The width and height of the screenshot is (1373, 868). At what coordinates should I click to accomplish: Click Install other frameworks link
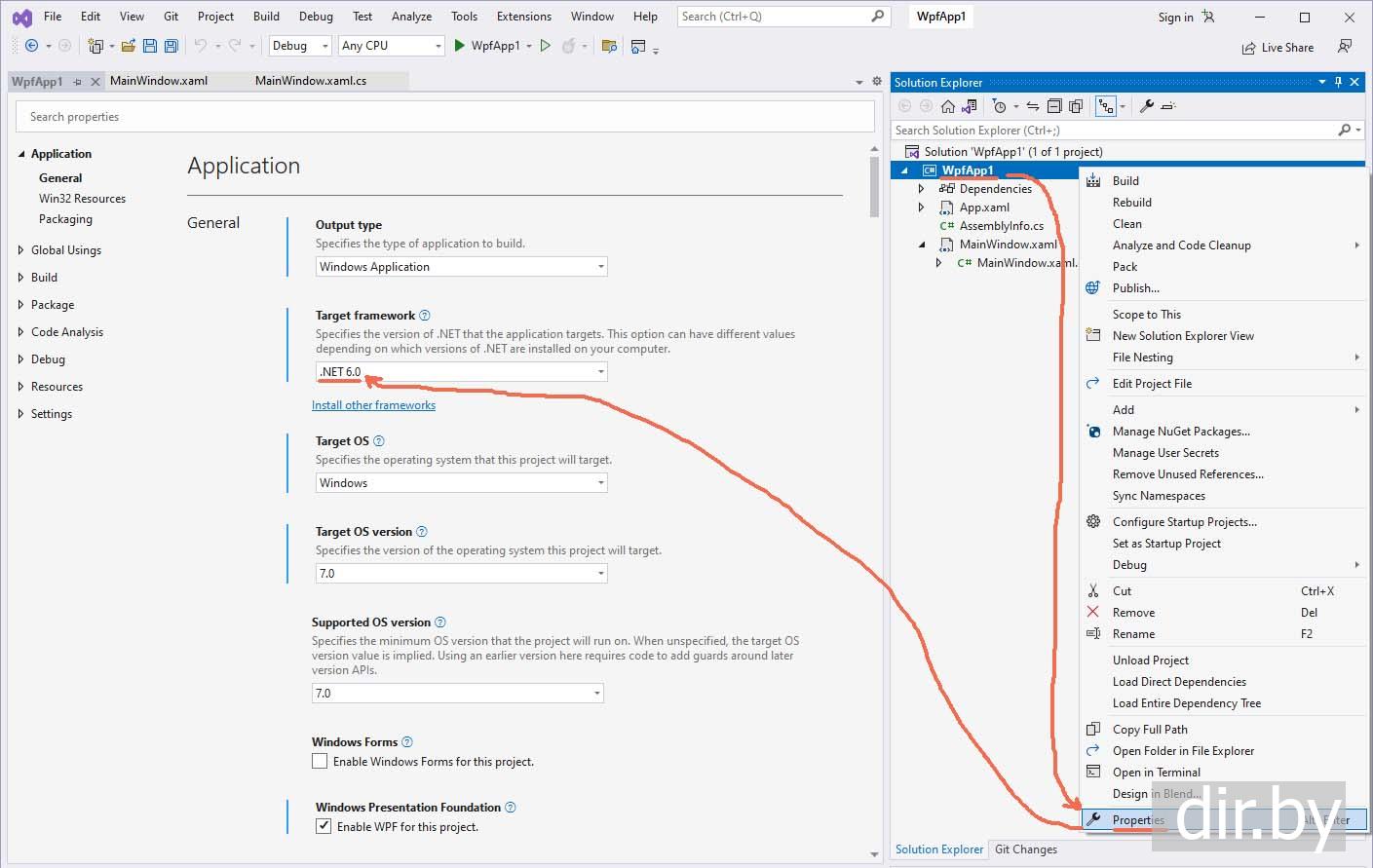(373, 405)
